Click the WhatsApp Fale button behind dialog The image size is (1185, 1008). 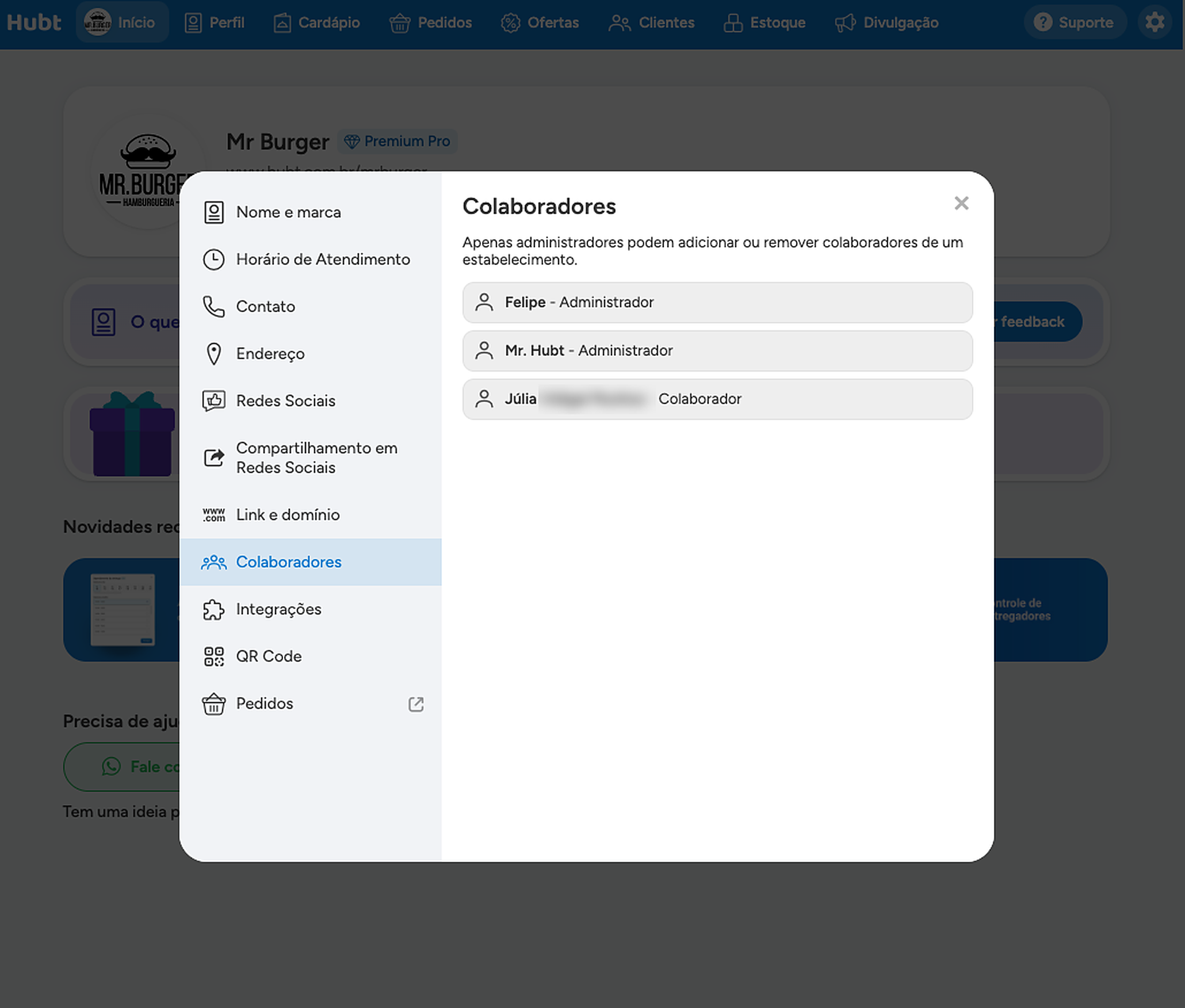121,767
